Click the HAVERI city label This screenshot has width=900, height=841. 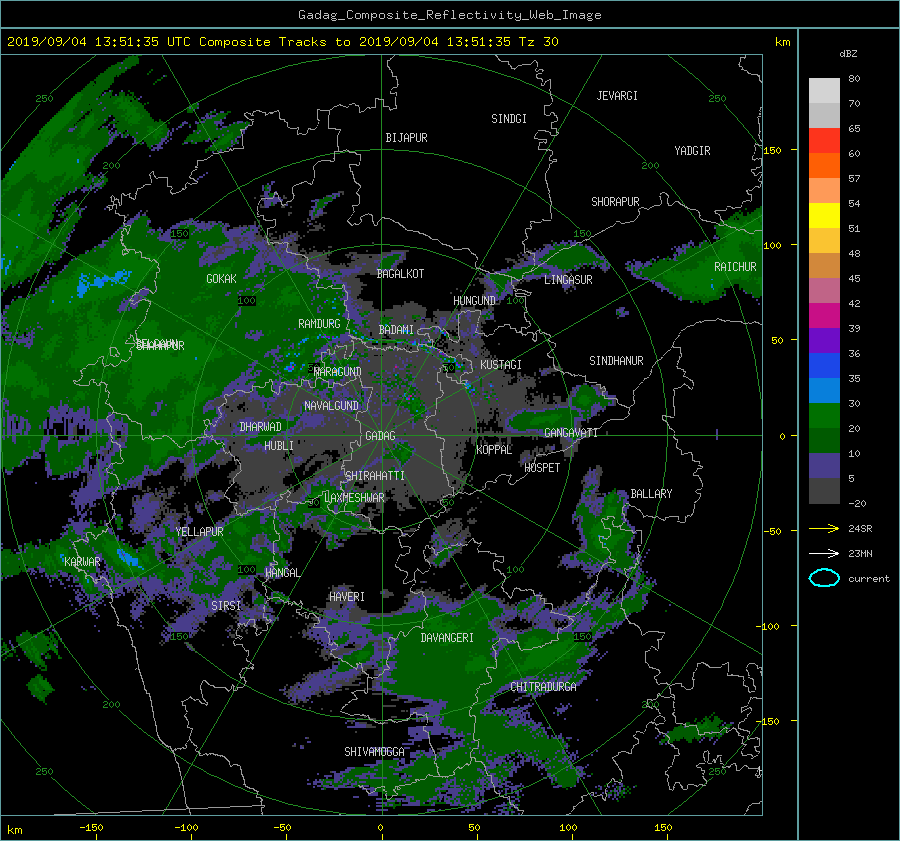[x=347, y=597]
